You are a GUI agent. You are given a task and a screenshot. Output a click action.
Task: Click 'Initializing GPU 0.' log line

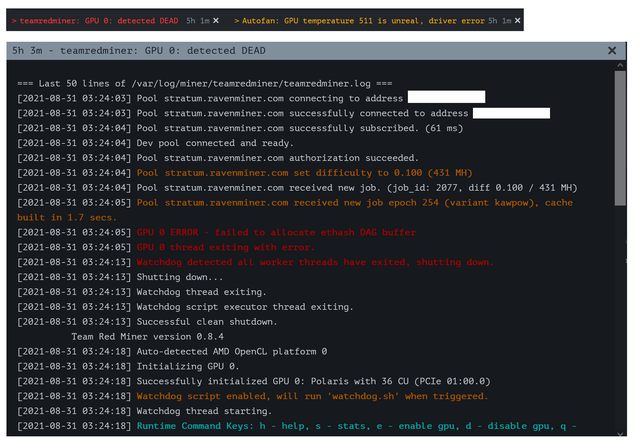(128, 366)
